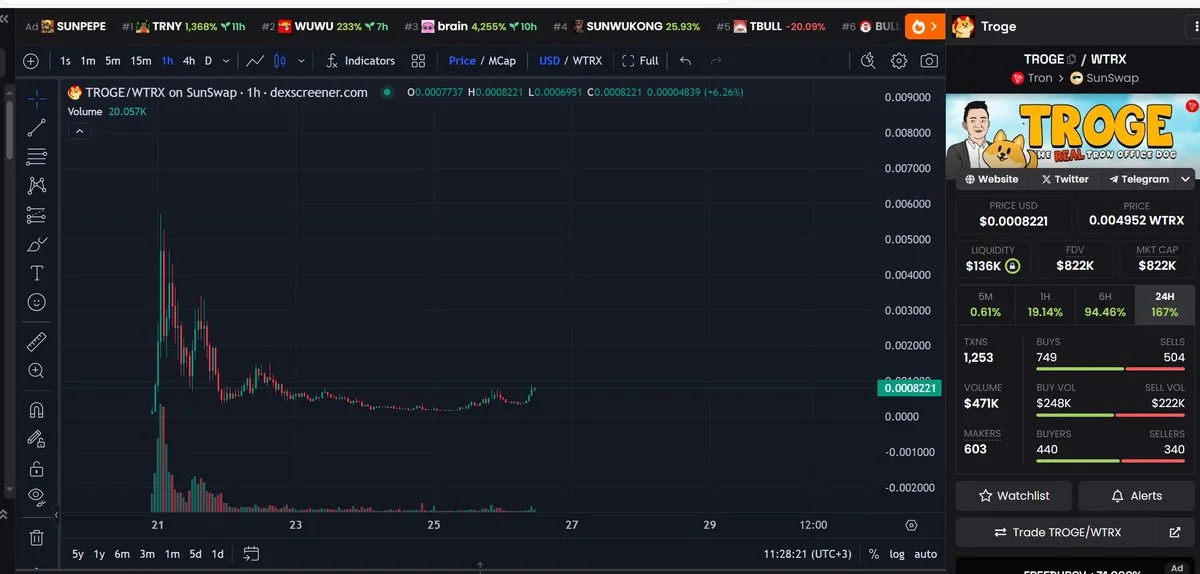Open the emoji icons tool

(x=37, y=302)
